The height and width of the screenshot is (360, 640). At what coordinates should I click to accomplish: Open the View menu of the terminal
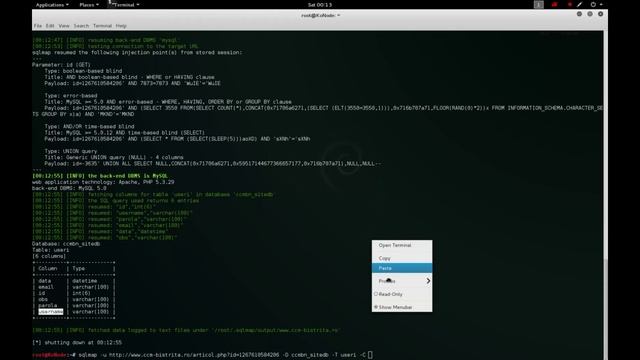pos(64,26)
